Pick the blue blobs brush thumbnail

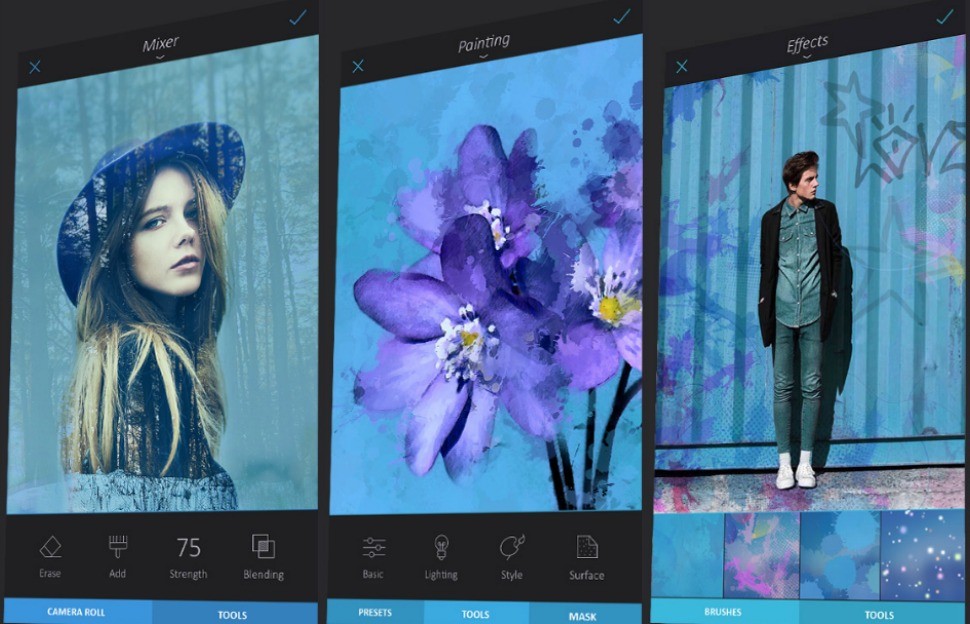pos(840,555)
